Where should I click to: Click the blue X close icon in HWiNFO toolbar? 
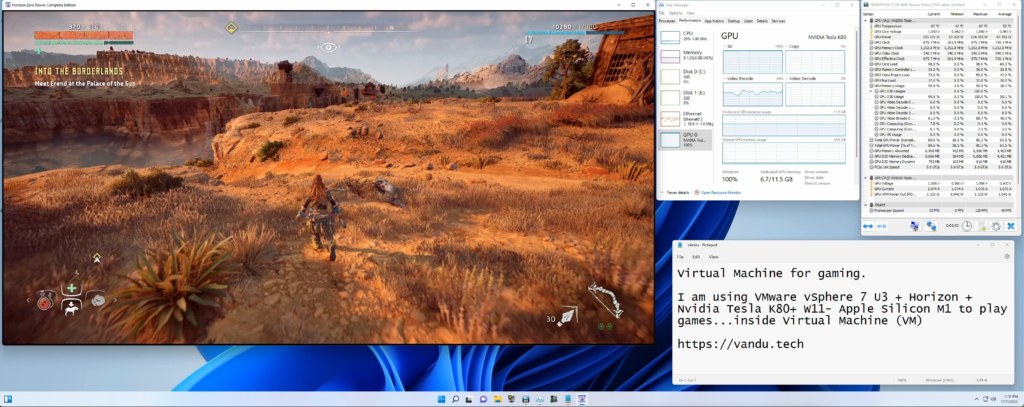click(1011, 226)
